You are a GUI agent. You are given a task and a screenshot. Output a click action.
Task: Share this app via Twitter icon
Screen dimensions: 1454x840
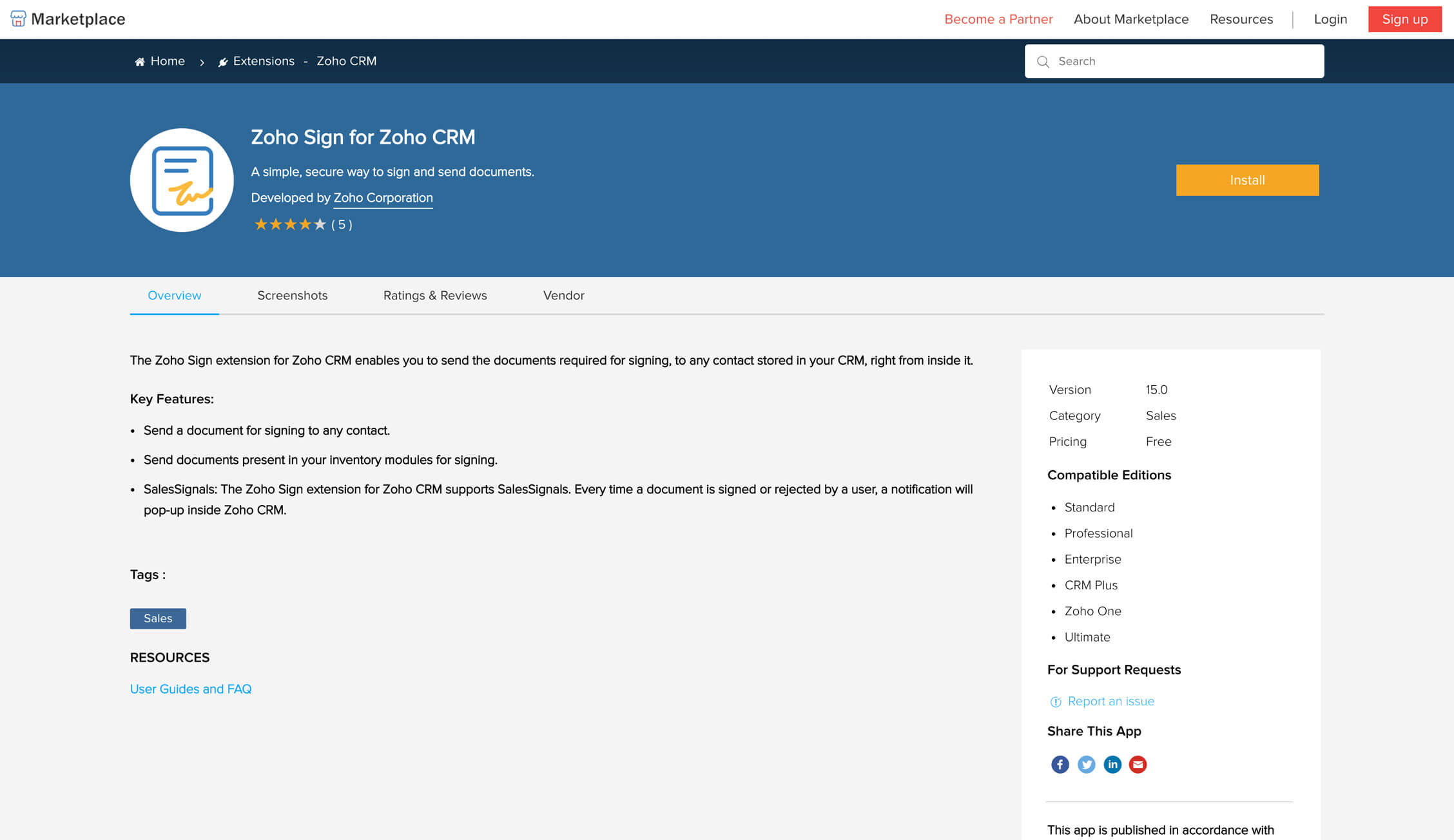click(1085, 764)
